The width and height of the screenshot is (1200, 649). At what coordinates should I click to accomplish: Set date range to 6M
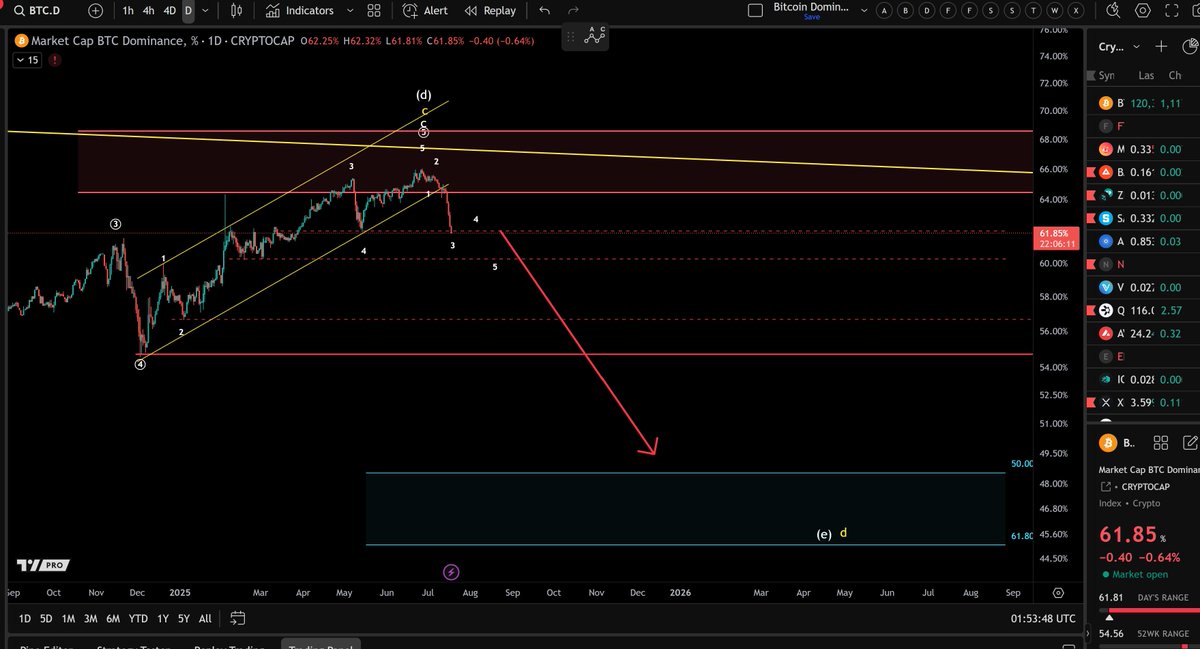tap(114, 618)
